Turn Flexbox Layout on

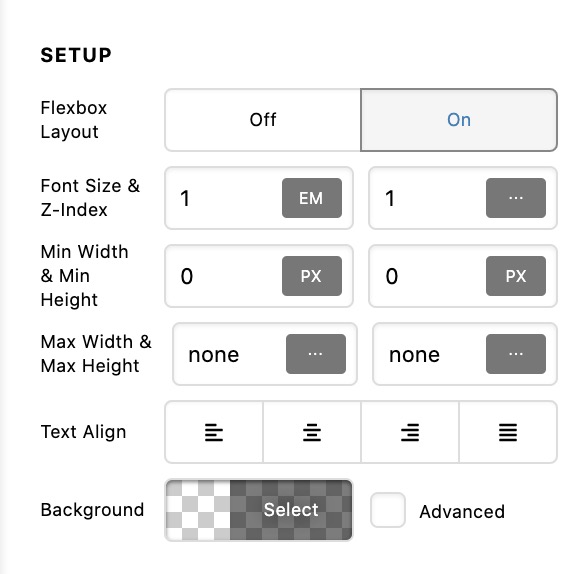coord(459,120)
